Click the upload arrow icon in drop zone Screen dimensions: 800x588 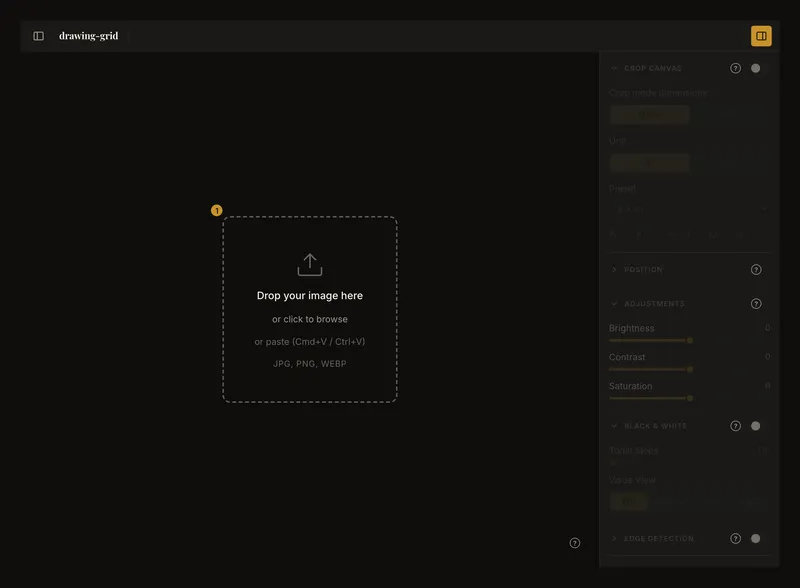(310, 264)
